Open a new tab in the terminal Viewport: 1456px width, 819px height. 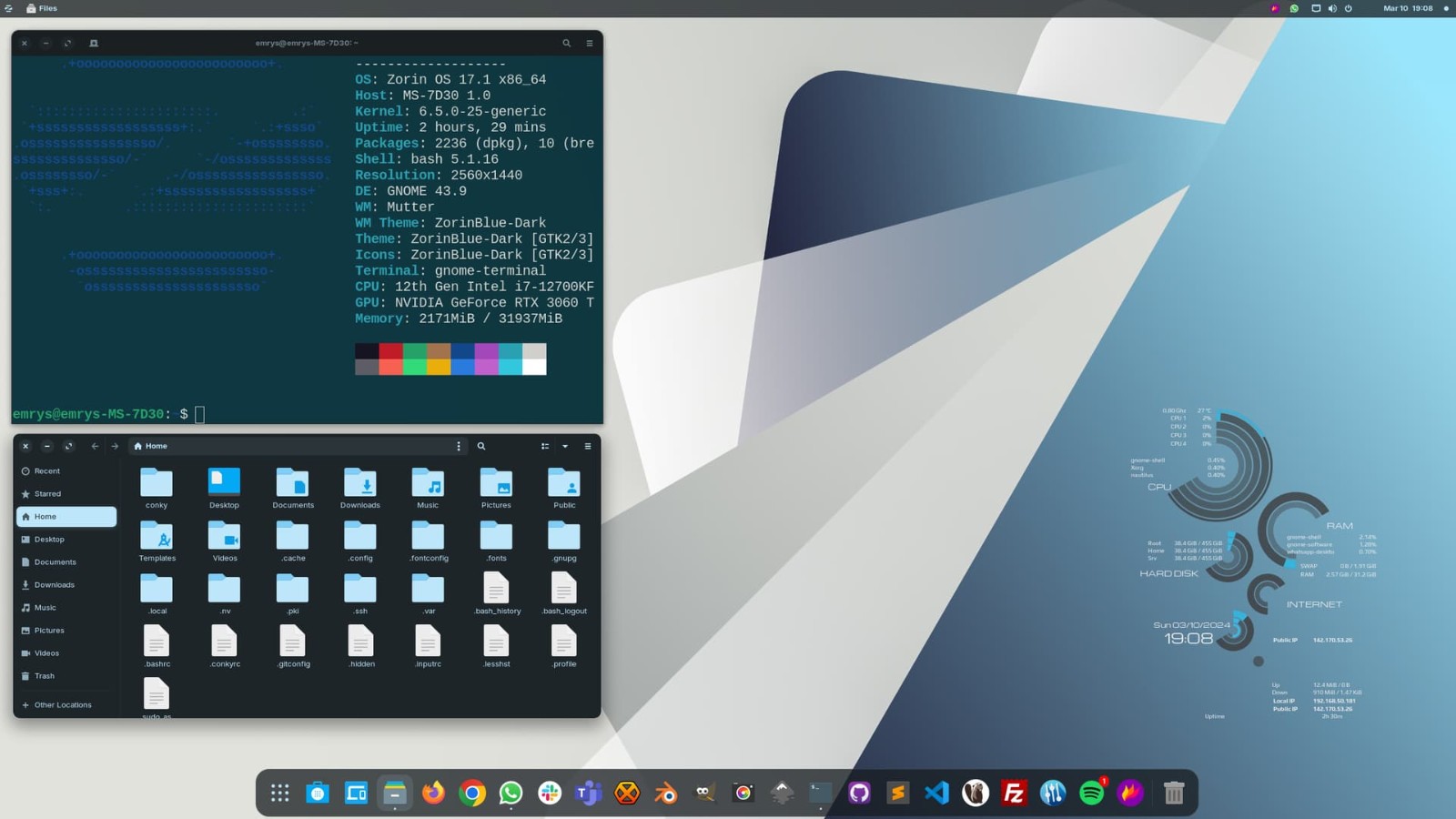tap(94, 43)
